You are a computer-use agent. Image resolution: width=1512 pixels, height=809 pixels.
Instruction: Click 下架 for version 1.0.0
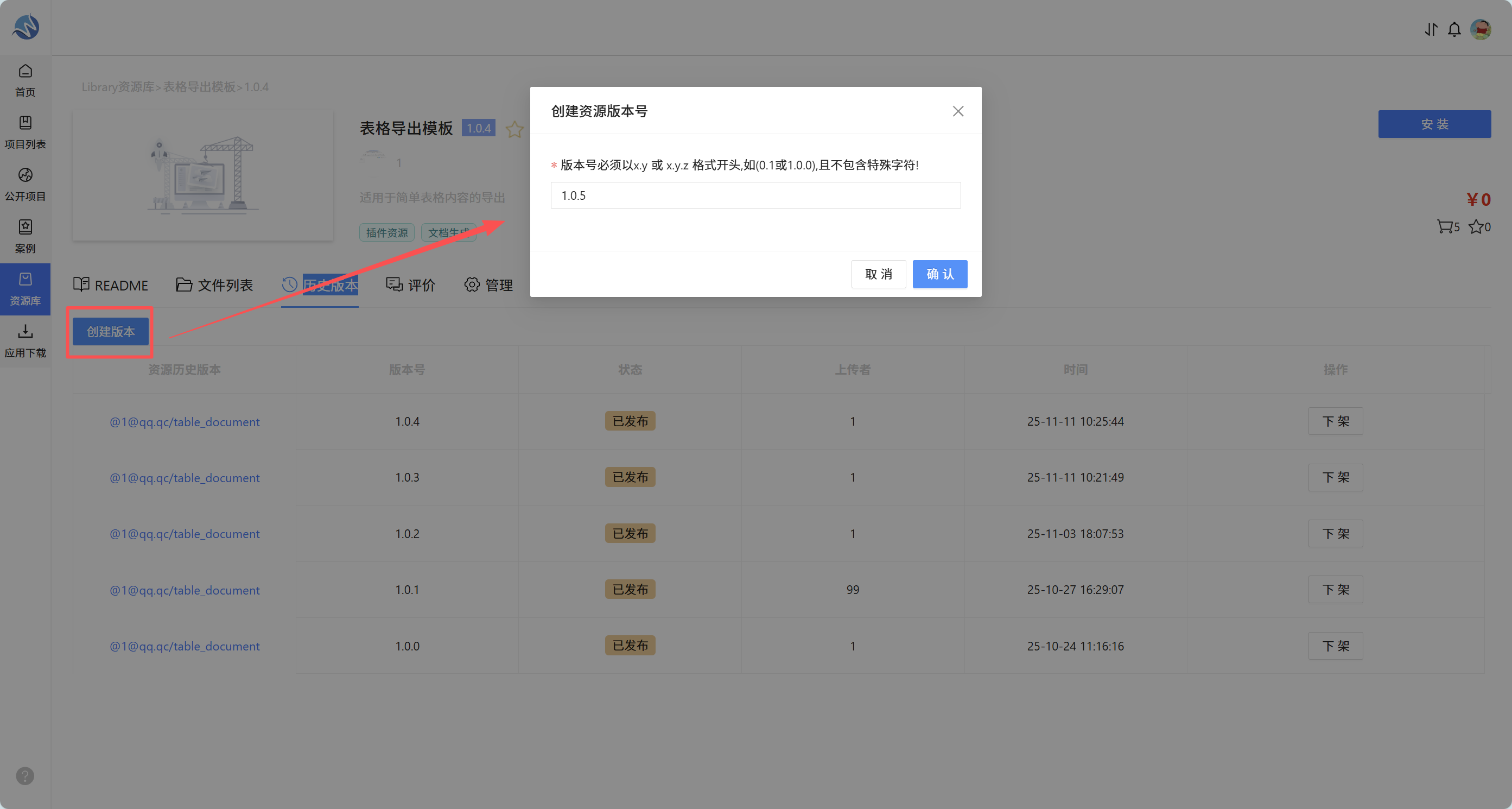pyautogui.click(x=1335, y=646)
